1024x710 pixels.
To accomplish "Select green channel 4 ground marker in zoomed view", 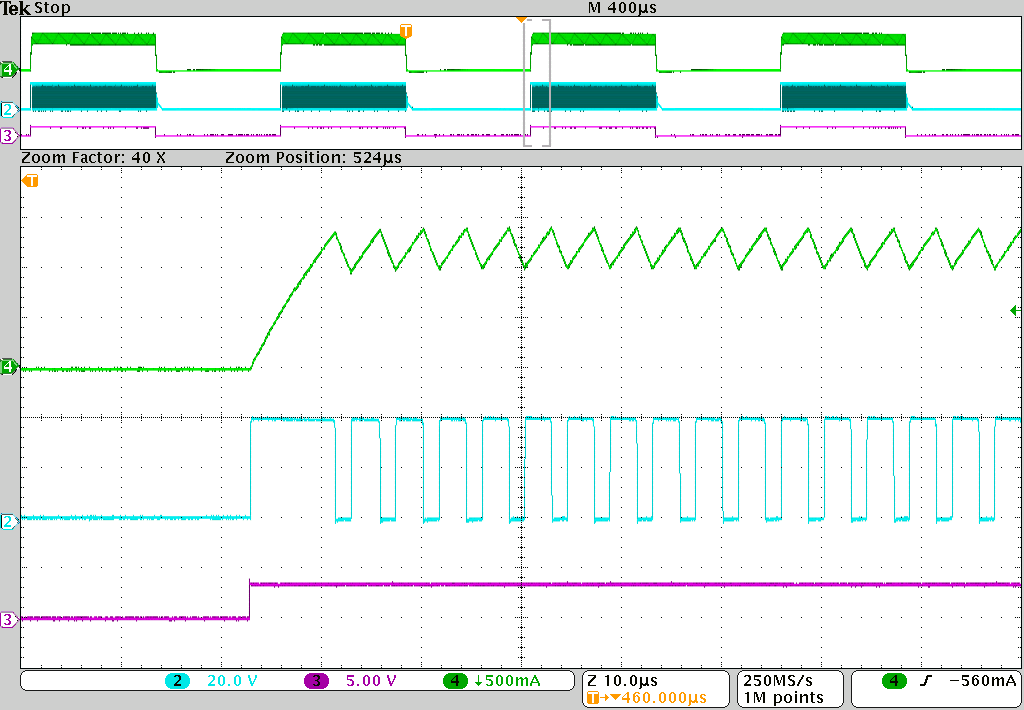I will [x=9, y=368].
